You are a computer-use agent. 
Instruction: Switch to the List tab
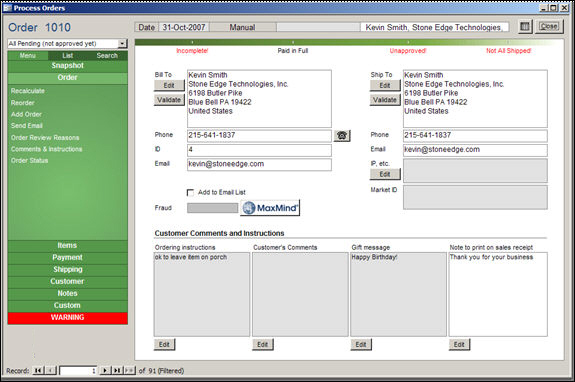(x=67, y=55)
